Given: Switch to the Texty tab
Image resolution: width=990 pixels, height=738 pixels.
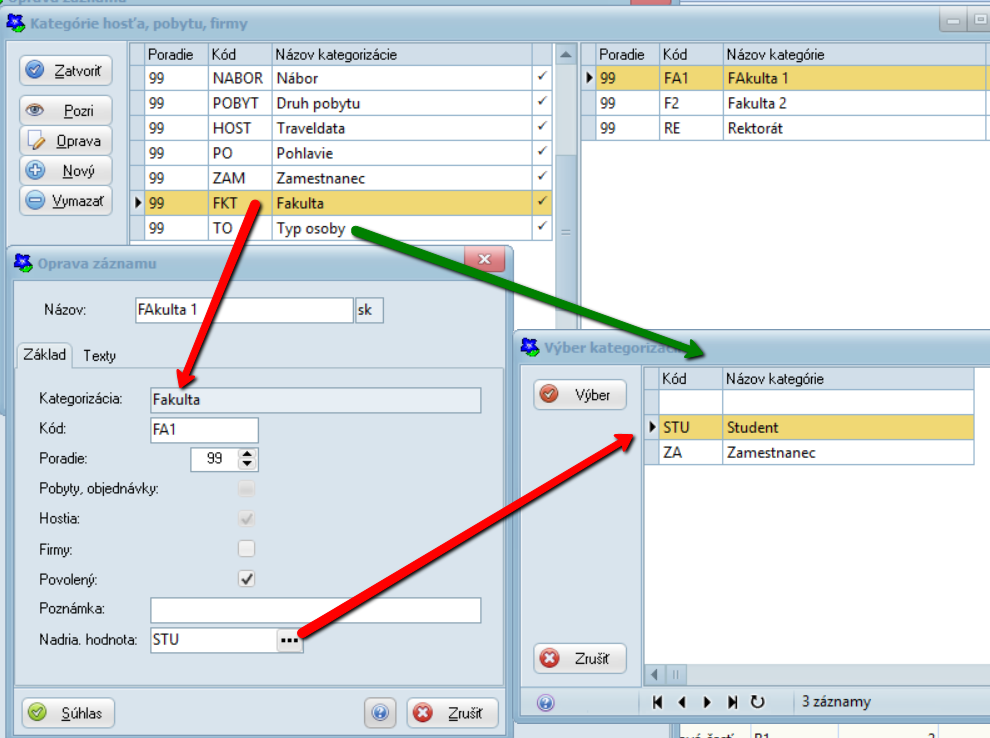Looking at the screenshot, I should pos(99,355).
